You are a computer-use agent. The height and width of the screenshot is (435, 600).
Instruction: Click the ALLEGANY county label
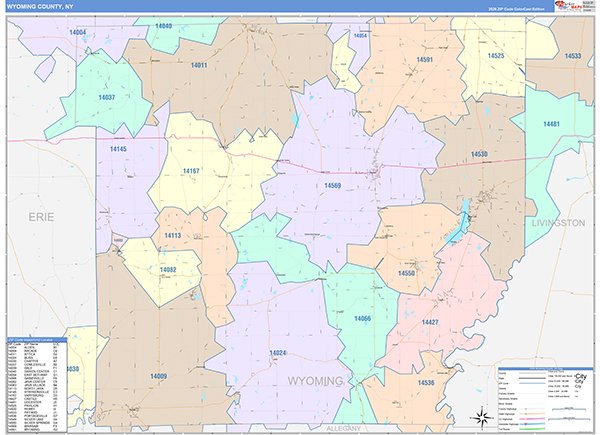pos(343,428)
